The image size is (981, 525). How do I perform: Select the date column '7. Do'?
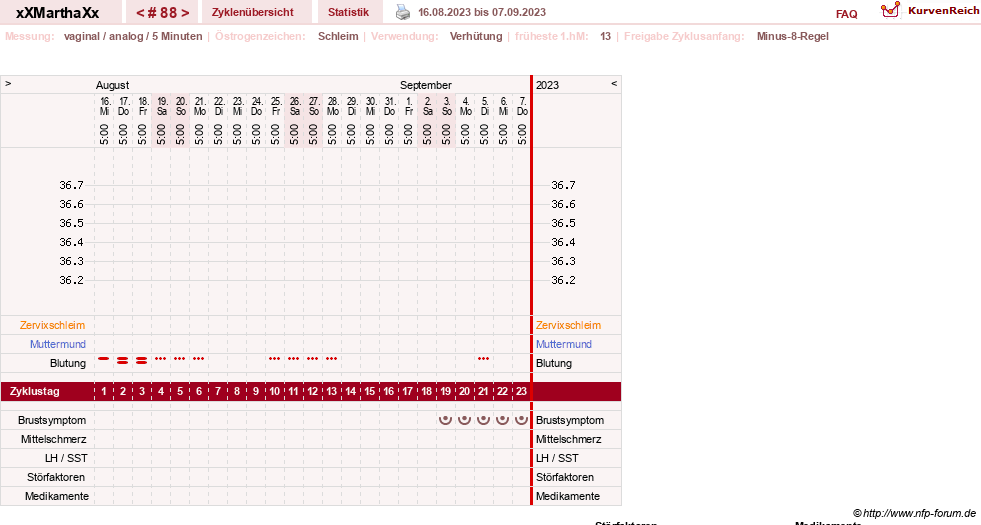point(522,106)
